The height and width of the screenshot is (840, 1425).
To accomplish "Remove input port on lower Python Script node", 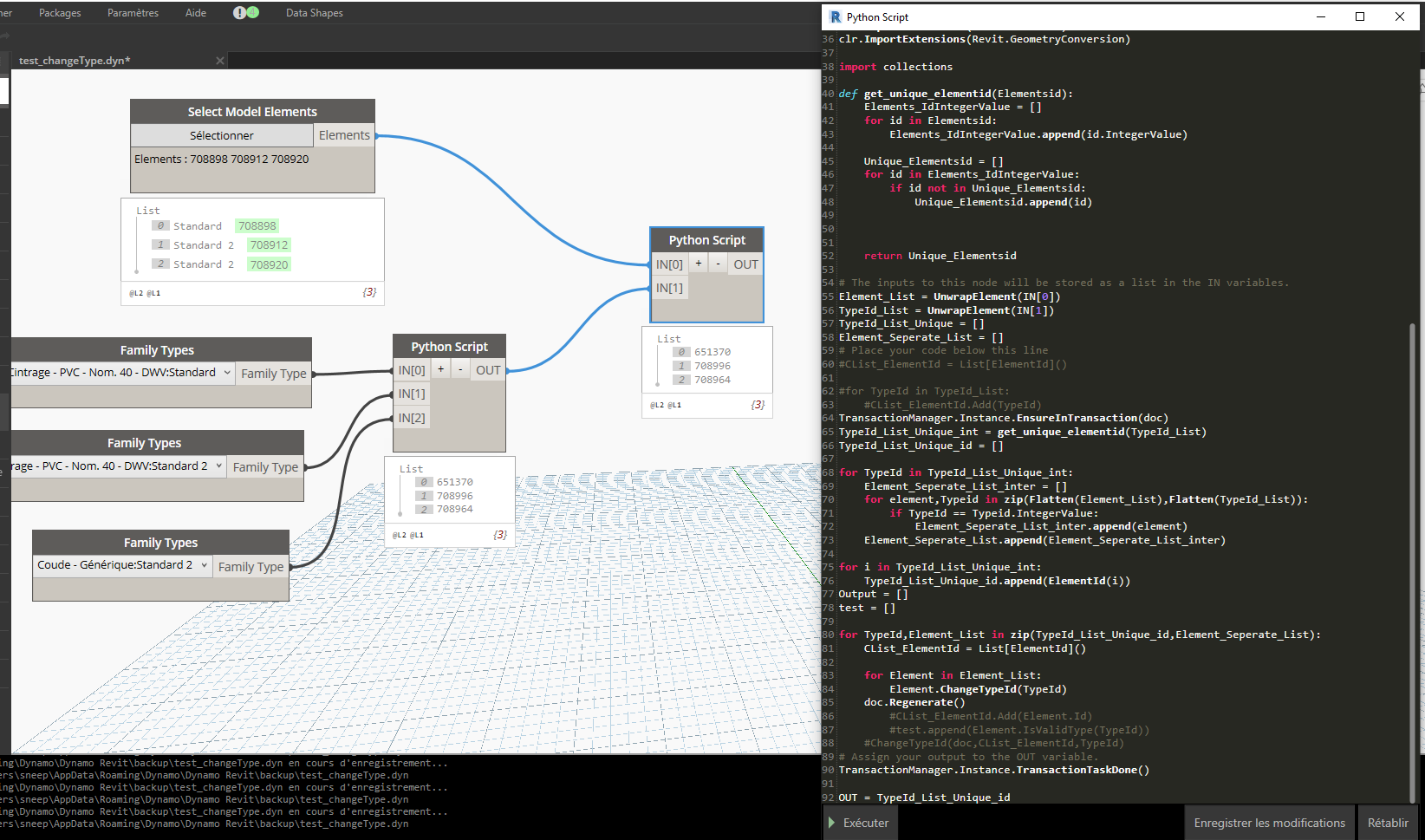I will tap(460, 369).
